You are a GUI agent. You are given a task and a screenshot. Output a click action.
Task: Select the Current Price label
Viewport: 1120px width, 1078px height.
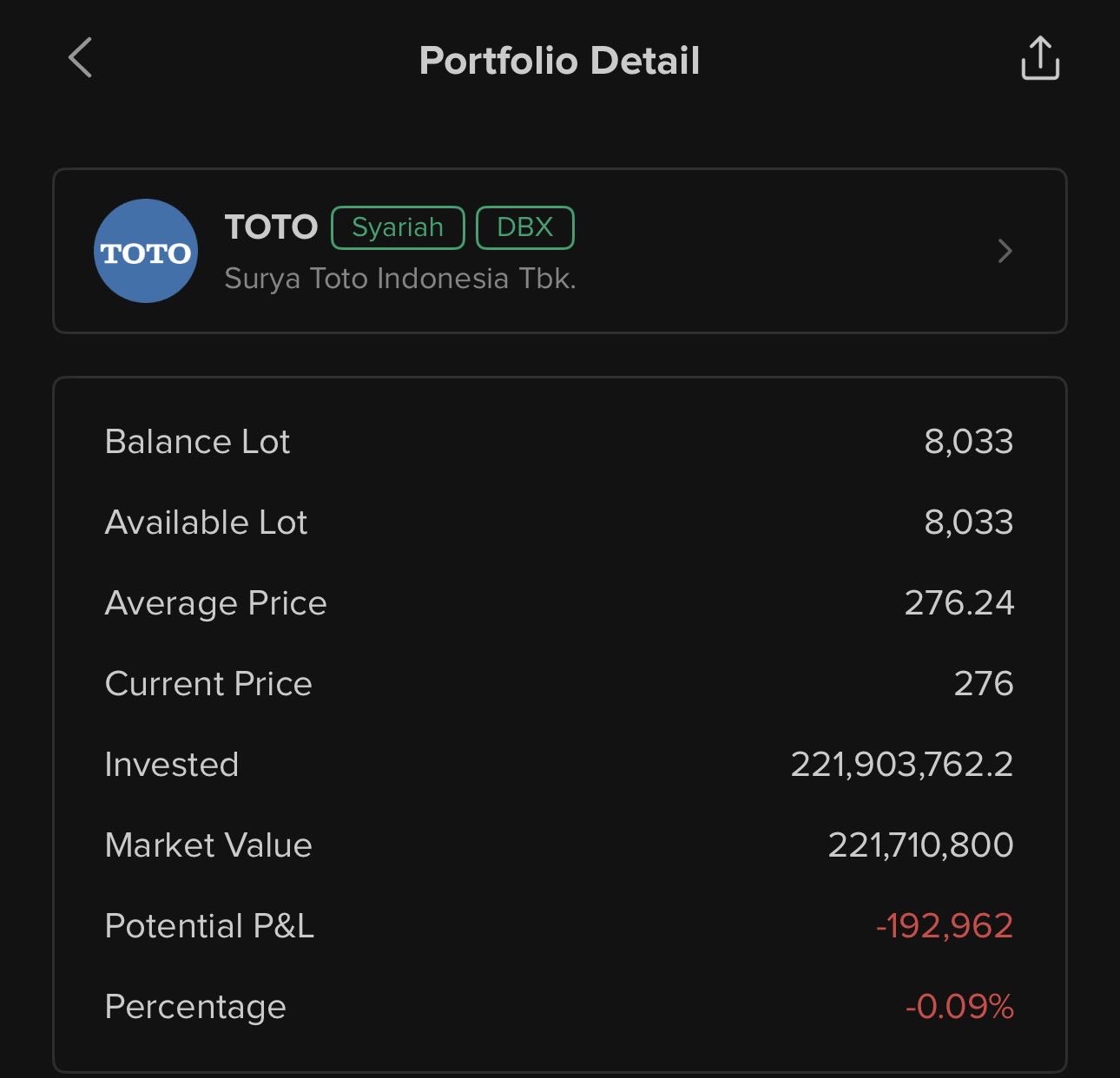[x=208, y=684]
